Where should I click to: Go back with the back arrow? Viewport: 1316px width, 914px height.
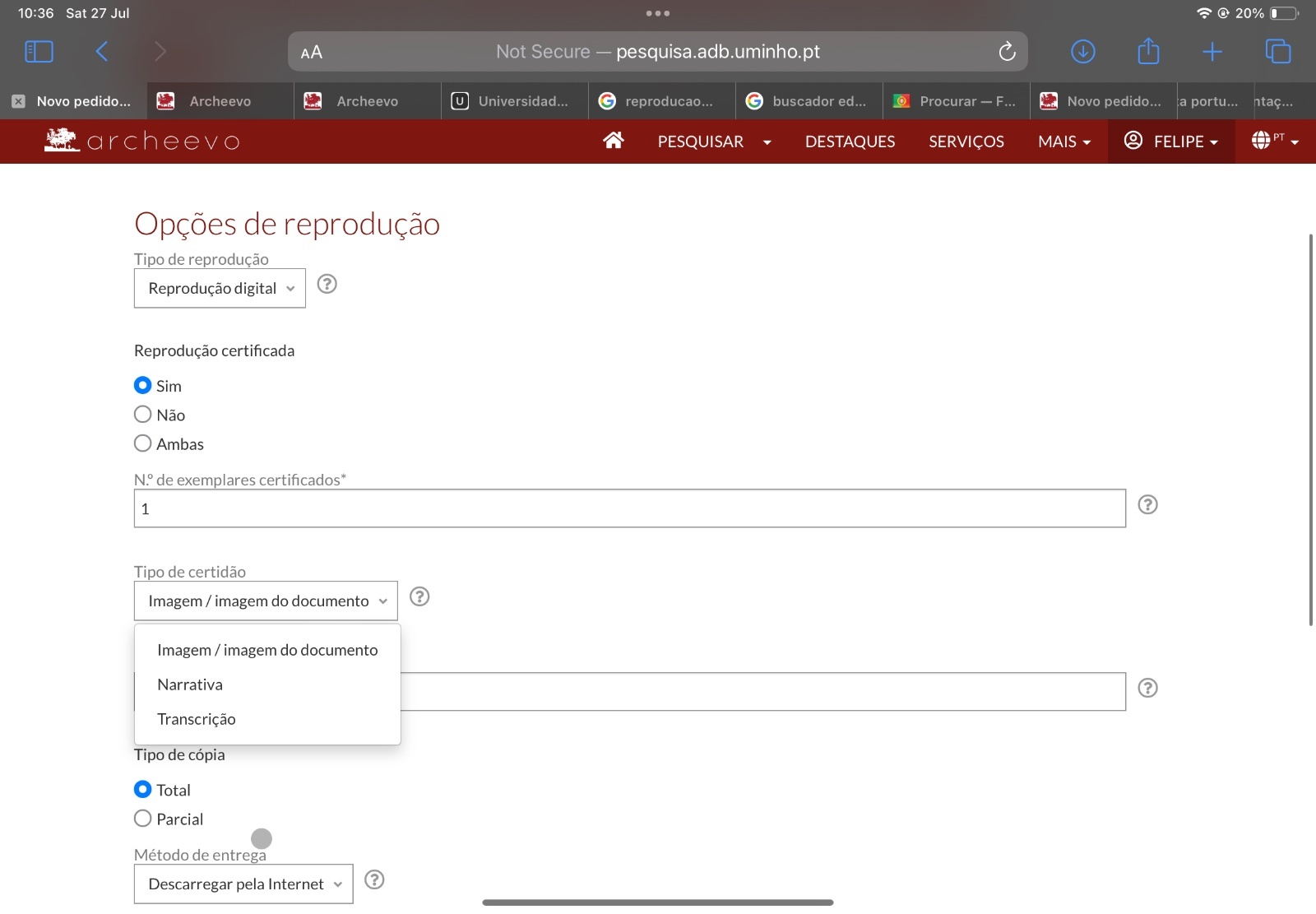coord(102,52)
